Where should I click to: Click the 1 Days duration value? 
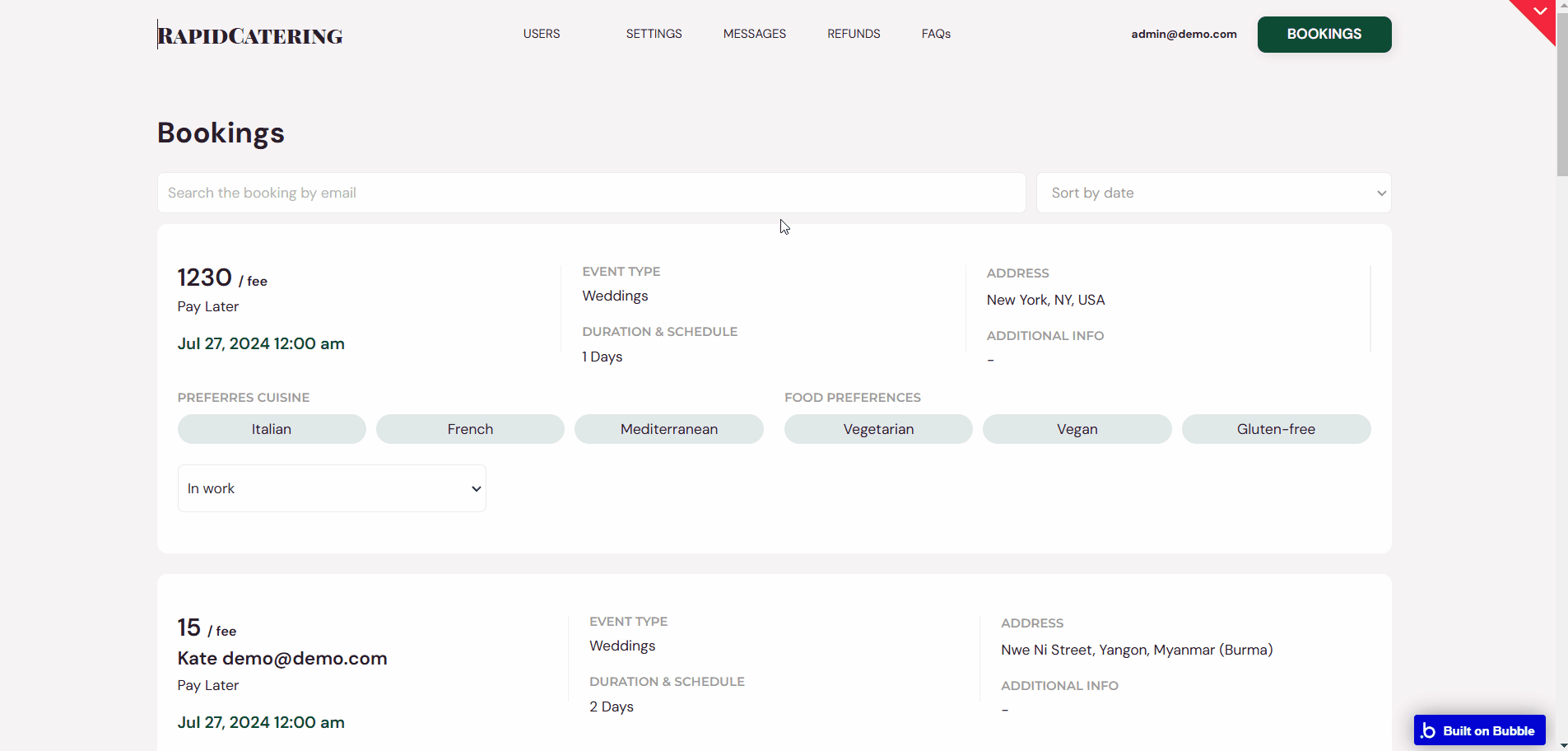[x=602, y=357]
